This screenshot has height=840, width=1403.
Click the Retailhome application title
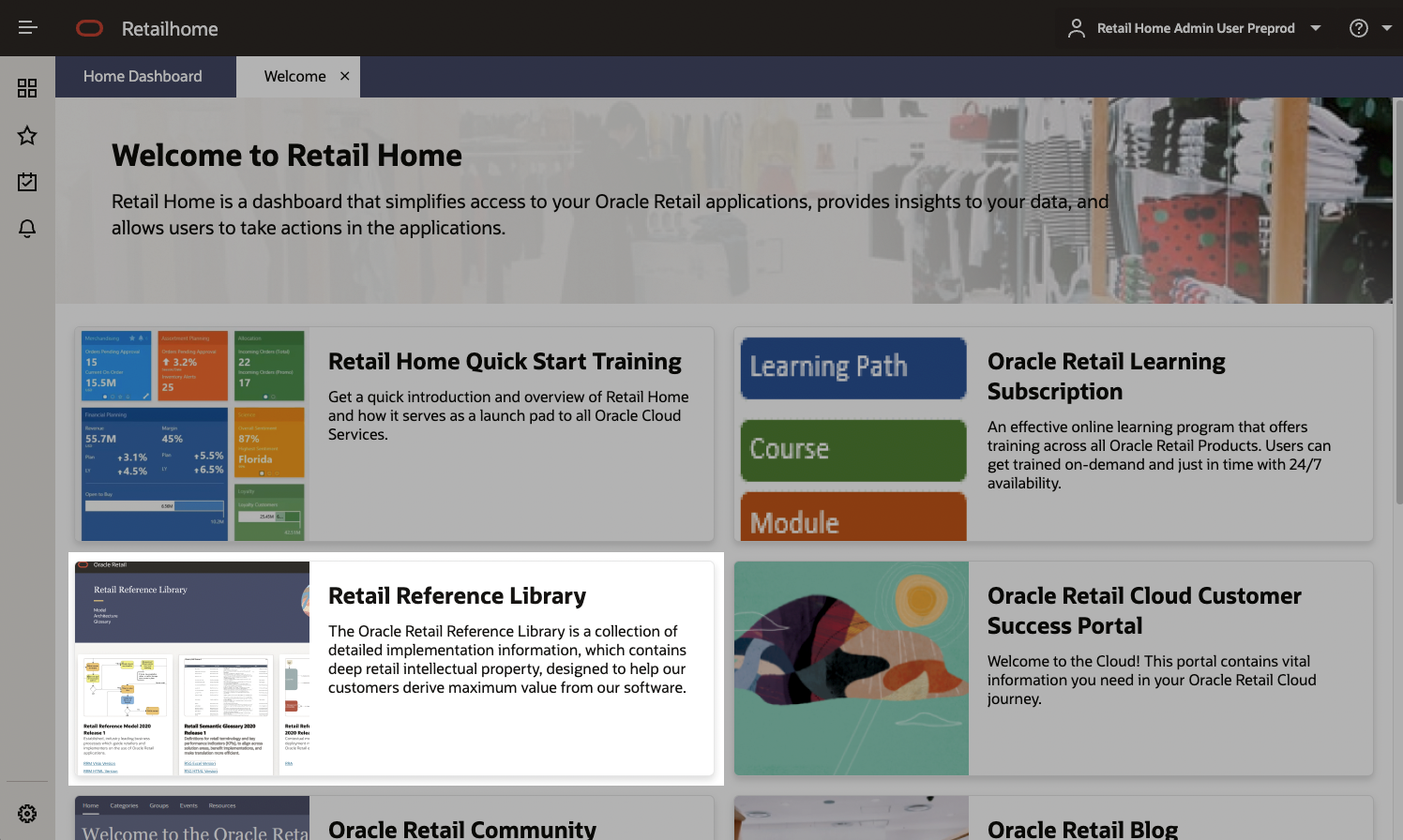point(170,29)
